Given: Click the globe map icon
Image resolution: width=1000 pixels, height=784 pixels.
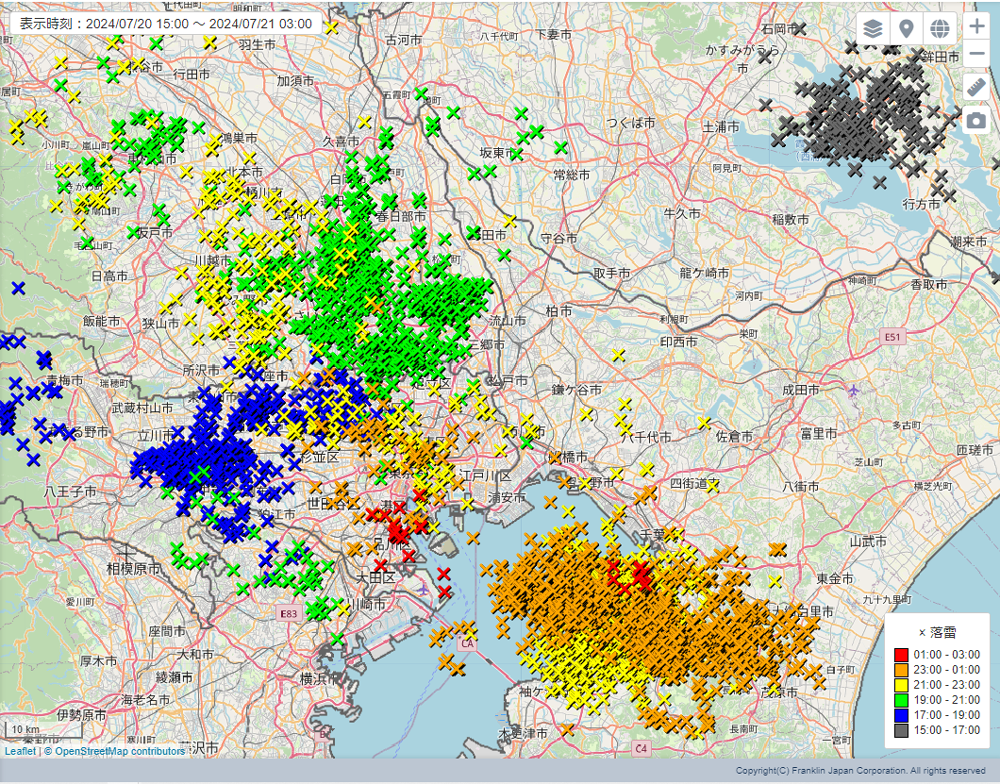Looking at the screenshot, I should pyautogui.click(x=939, y=28).
